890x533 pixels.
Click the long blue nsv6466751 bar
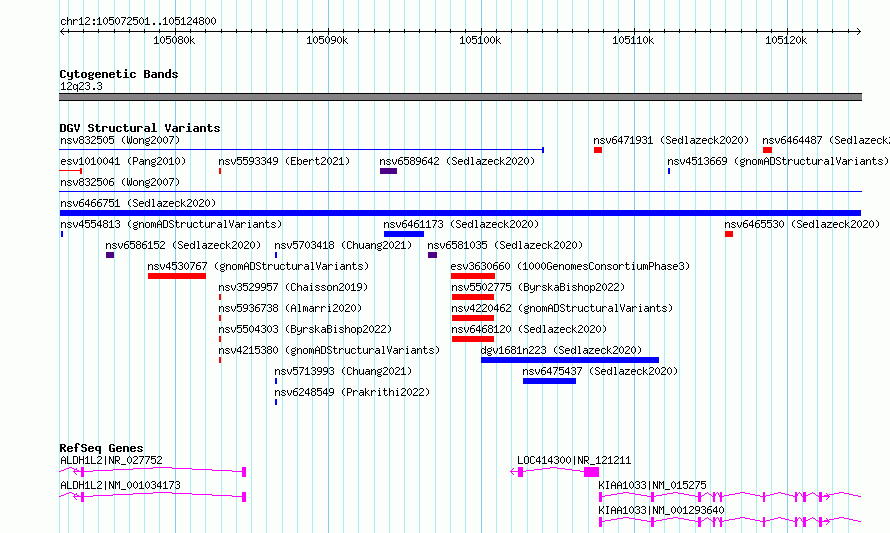pyautogui.click(x=460, y=213)
